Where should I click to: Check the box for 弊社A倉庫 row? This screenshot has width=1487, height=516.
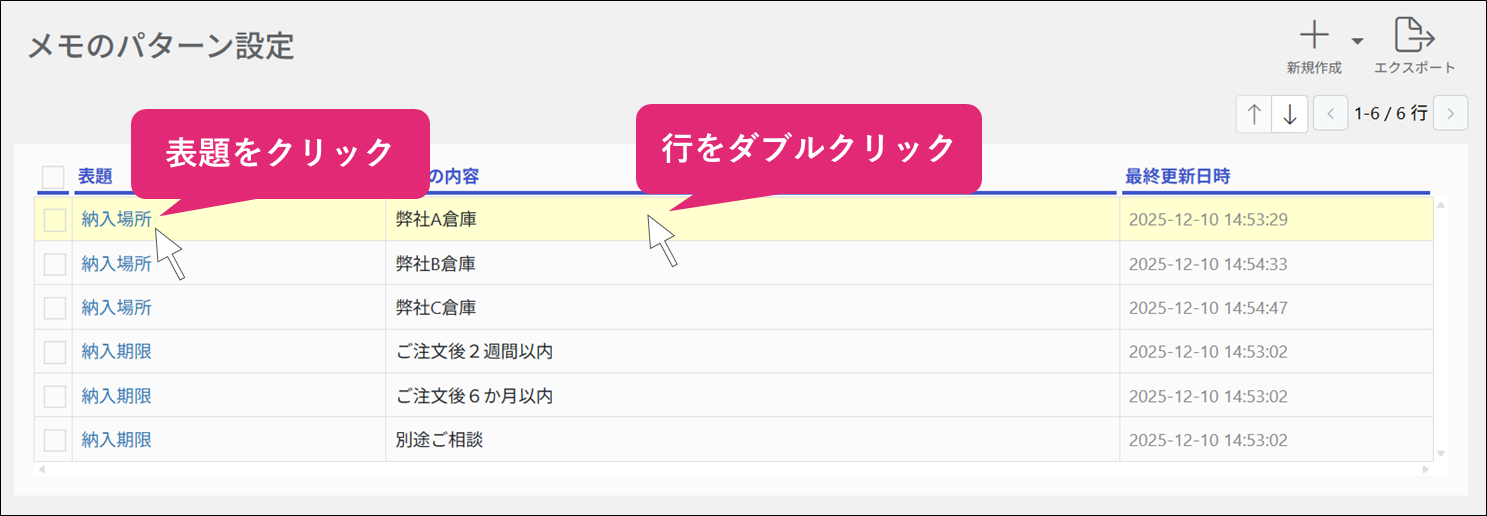pos(54,220)
